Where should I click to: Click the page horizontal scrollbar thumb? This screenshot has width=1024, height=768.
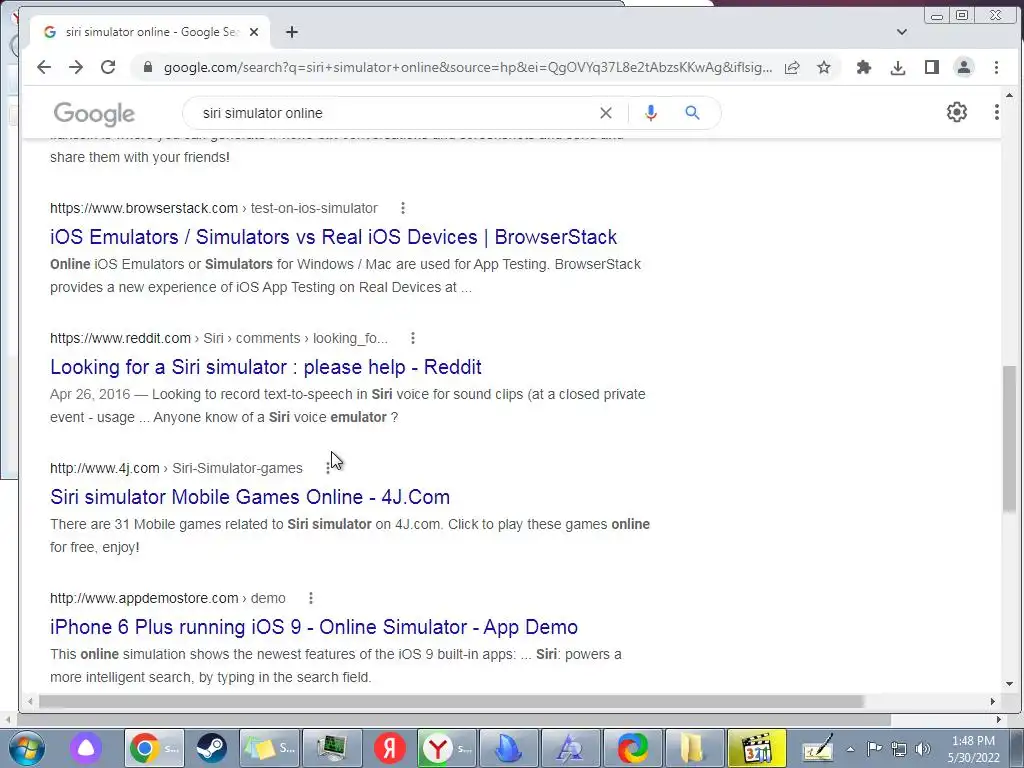point(451,701)
